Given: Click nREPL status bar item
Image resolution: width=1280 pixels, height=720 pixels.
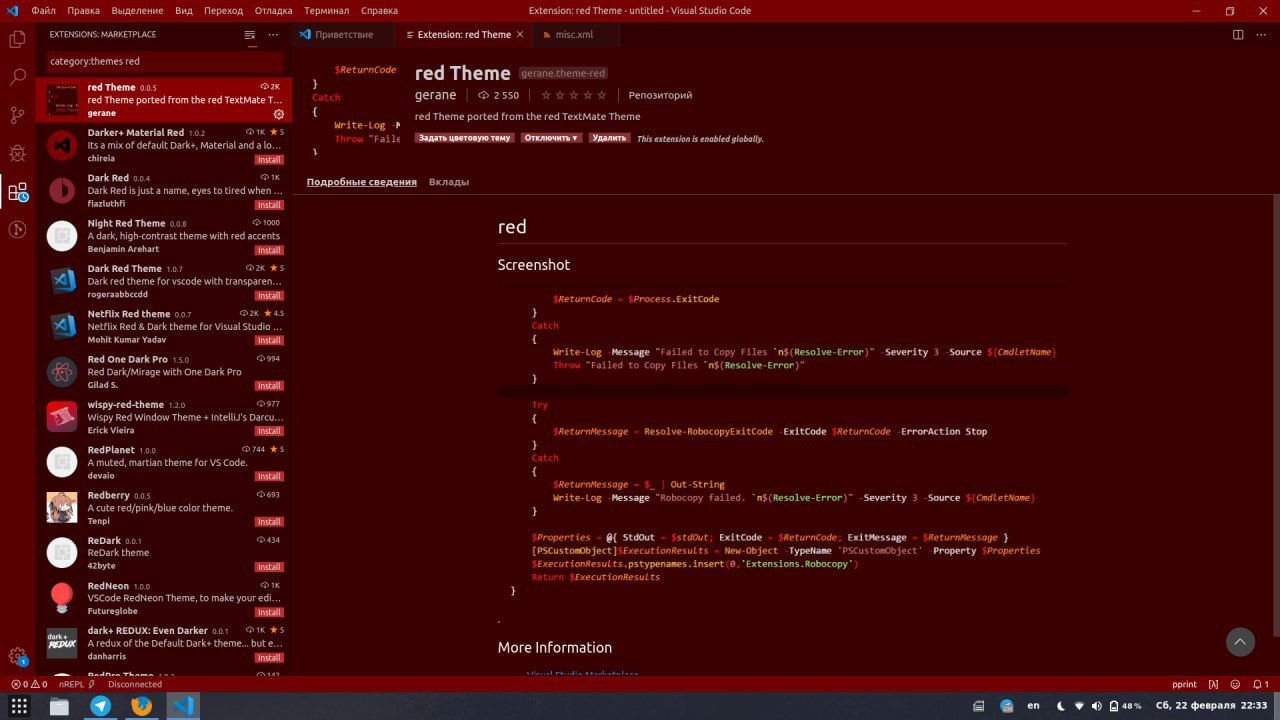Looking at the screenshot, I should [x=77, y=684].
